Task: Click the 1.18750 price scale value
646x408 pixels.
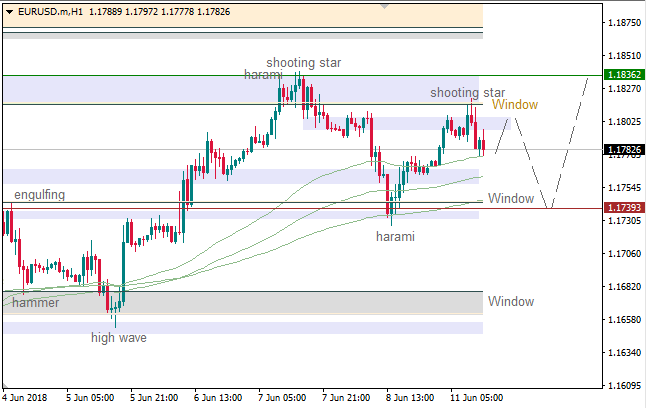Action: 624,23
